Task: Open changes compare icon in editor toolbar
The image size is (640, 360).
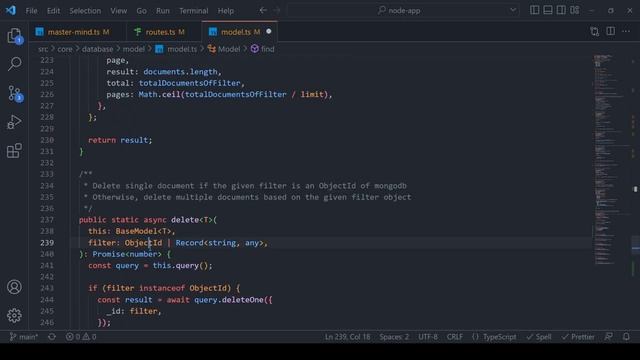Action: (x=595, y=31)
